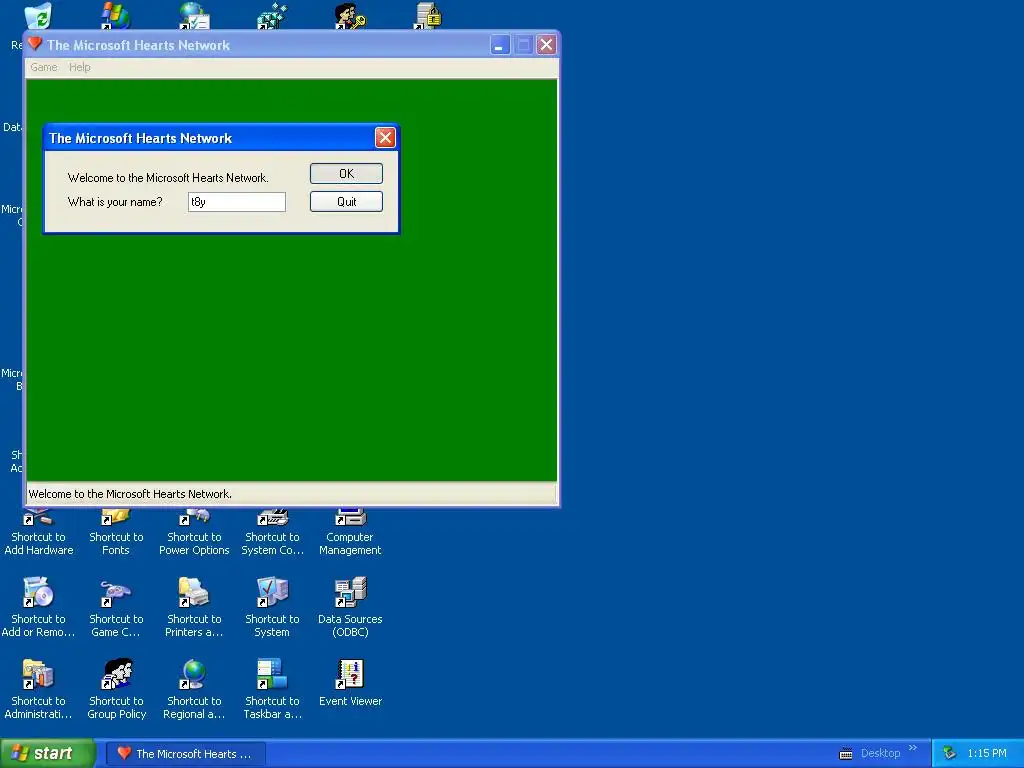The width and height of the screenshot is (1024, 768).
Task: Click the green network tray icon
Action: click(x=950, y=754)
